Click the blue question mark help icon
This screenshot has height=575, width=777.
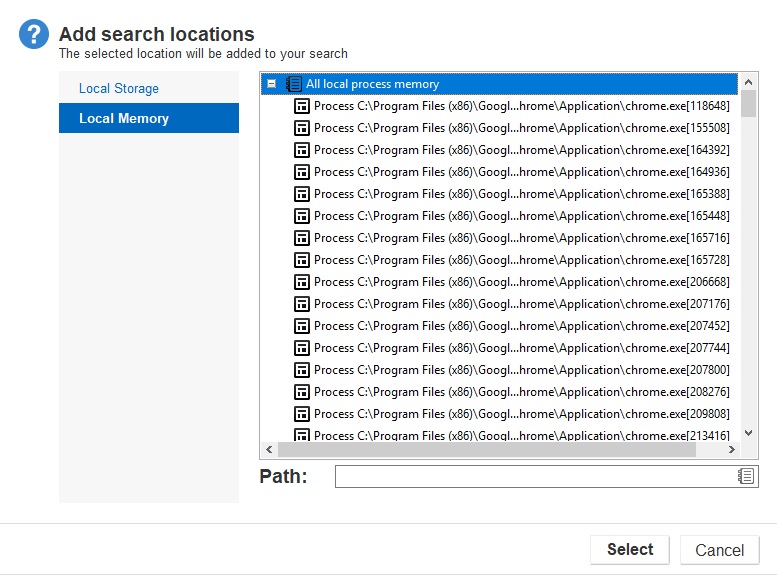(34, 35)
